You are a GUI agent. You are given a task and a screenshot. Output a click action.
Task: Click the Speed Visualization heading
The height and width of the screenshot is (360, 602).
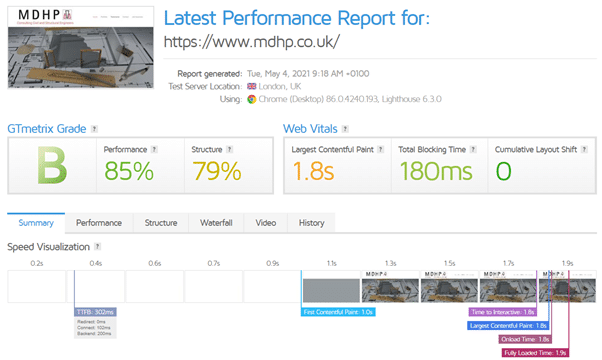coord(48,247)
